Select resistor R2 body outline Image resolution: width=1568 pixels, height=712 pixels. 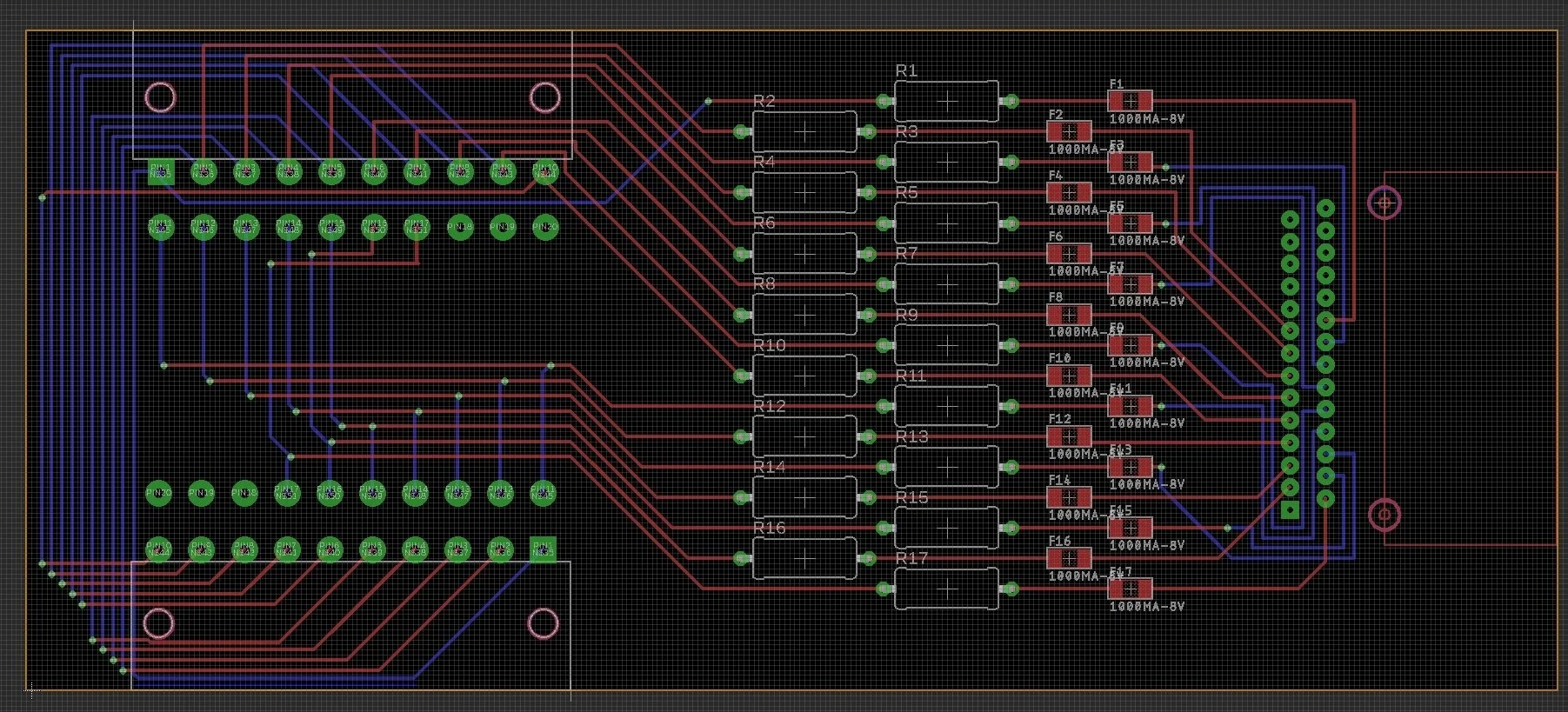(x=804, y=131)
